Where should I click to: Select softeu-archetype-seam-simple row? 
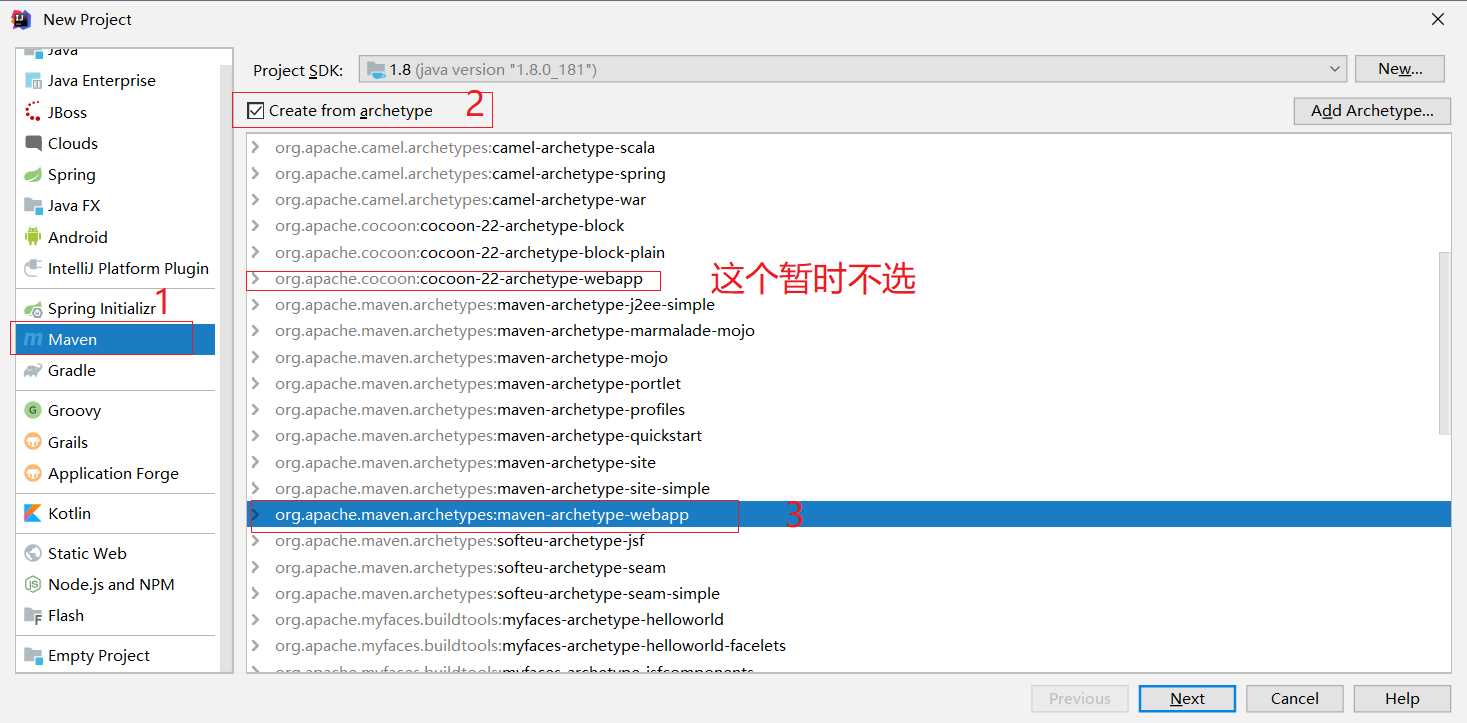(x=848, y=593)
